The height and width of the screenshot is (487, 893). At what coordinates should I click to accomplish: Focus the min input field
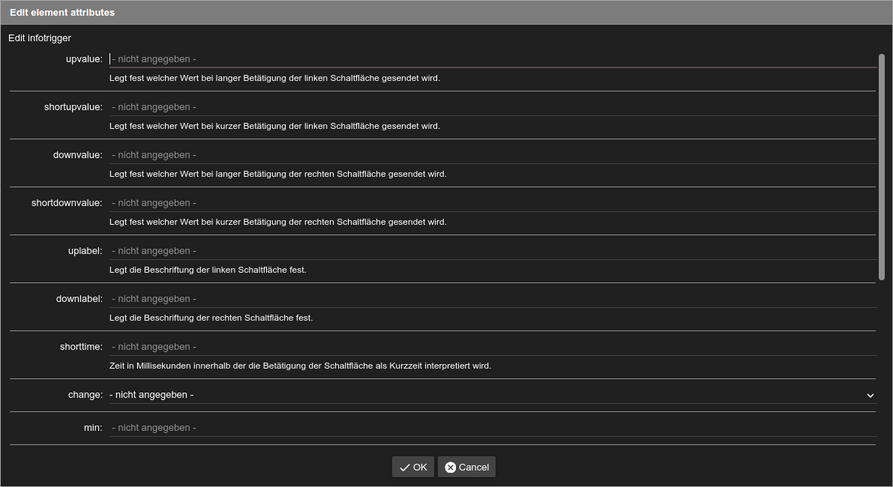pos(493,428)
